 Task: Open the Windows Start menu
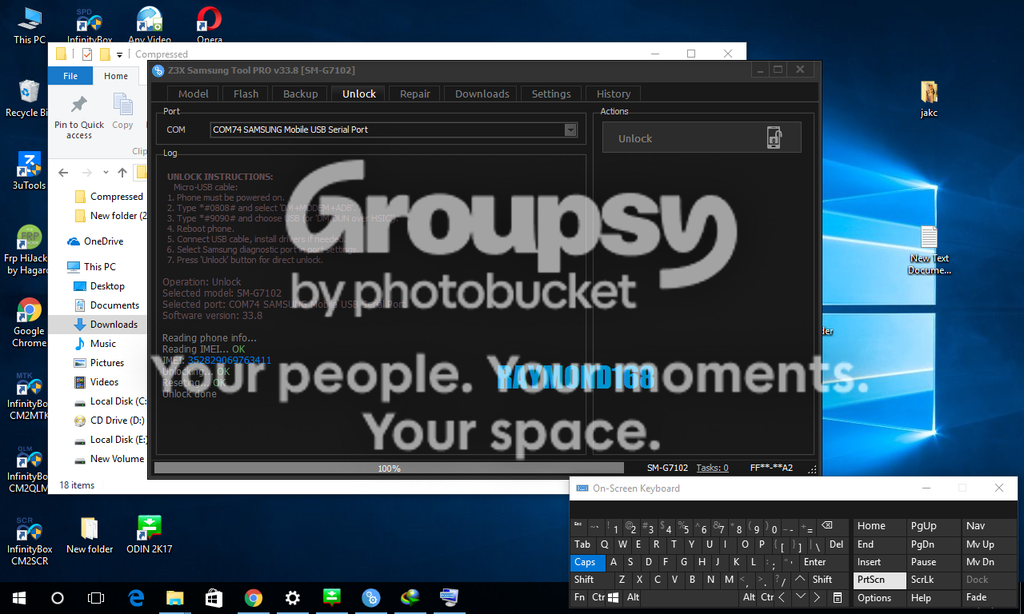tap(19, 598)
